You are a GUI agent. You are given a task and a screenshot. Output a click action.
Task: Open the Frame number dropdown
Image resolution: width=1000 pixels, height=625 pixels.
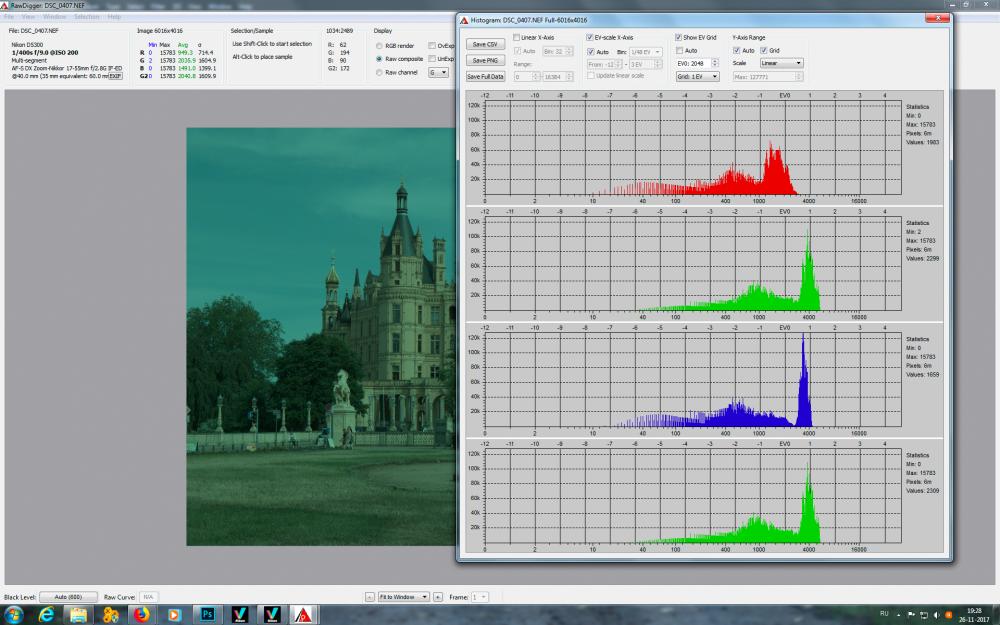pos(480,597)
